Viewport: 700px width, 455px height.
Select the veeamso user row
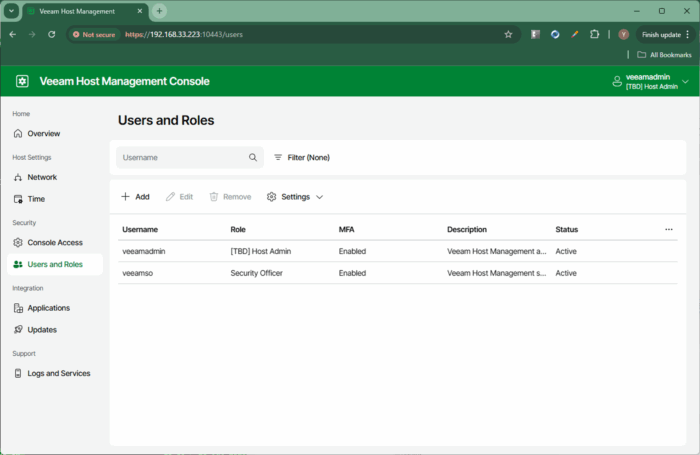398,273
